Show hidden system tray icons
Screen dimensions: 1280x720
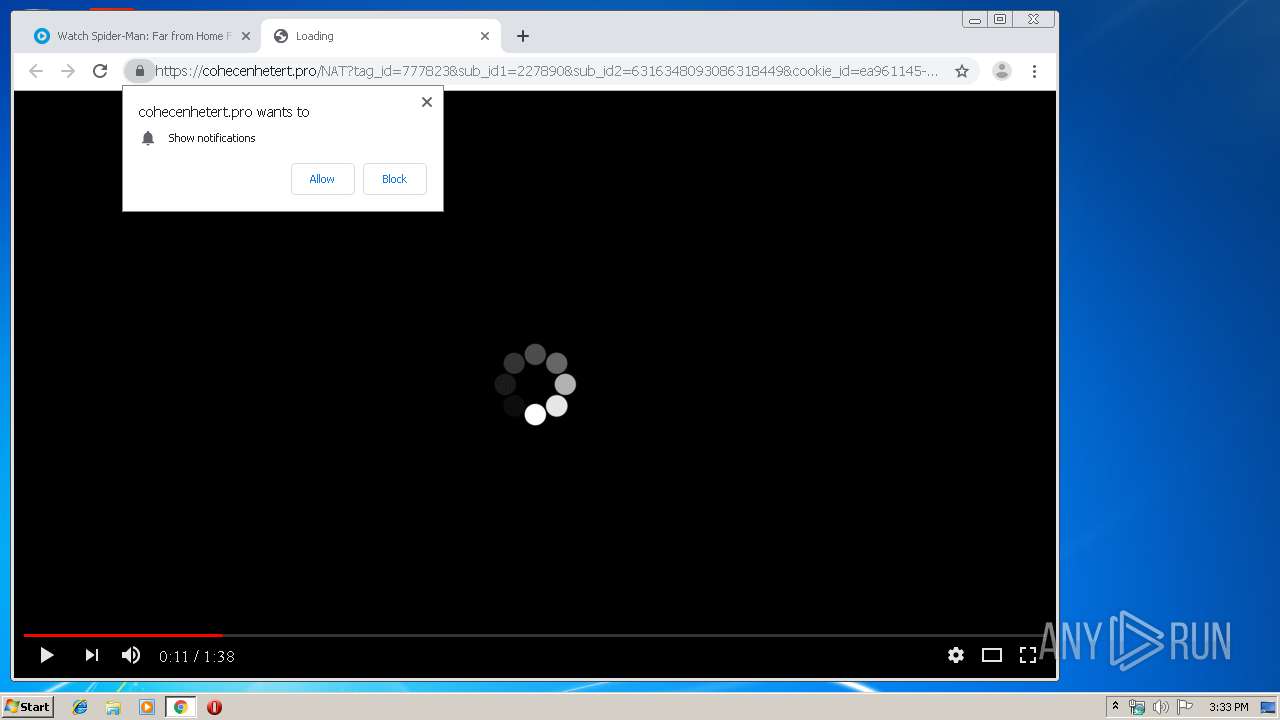pos(1115,707)
